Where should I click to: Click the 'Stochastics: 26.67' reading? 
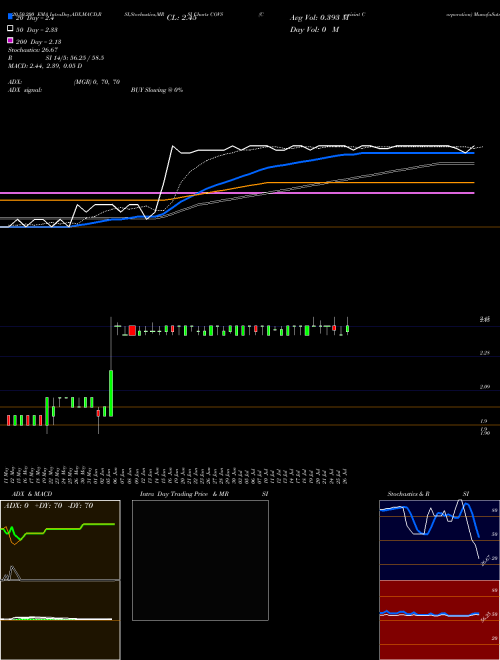(x=33, y=50)
